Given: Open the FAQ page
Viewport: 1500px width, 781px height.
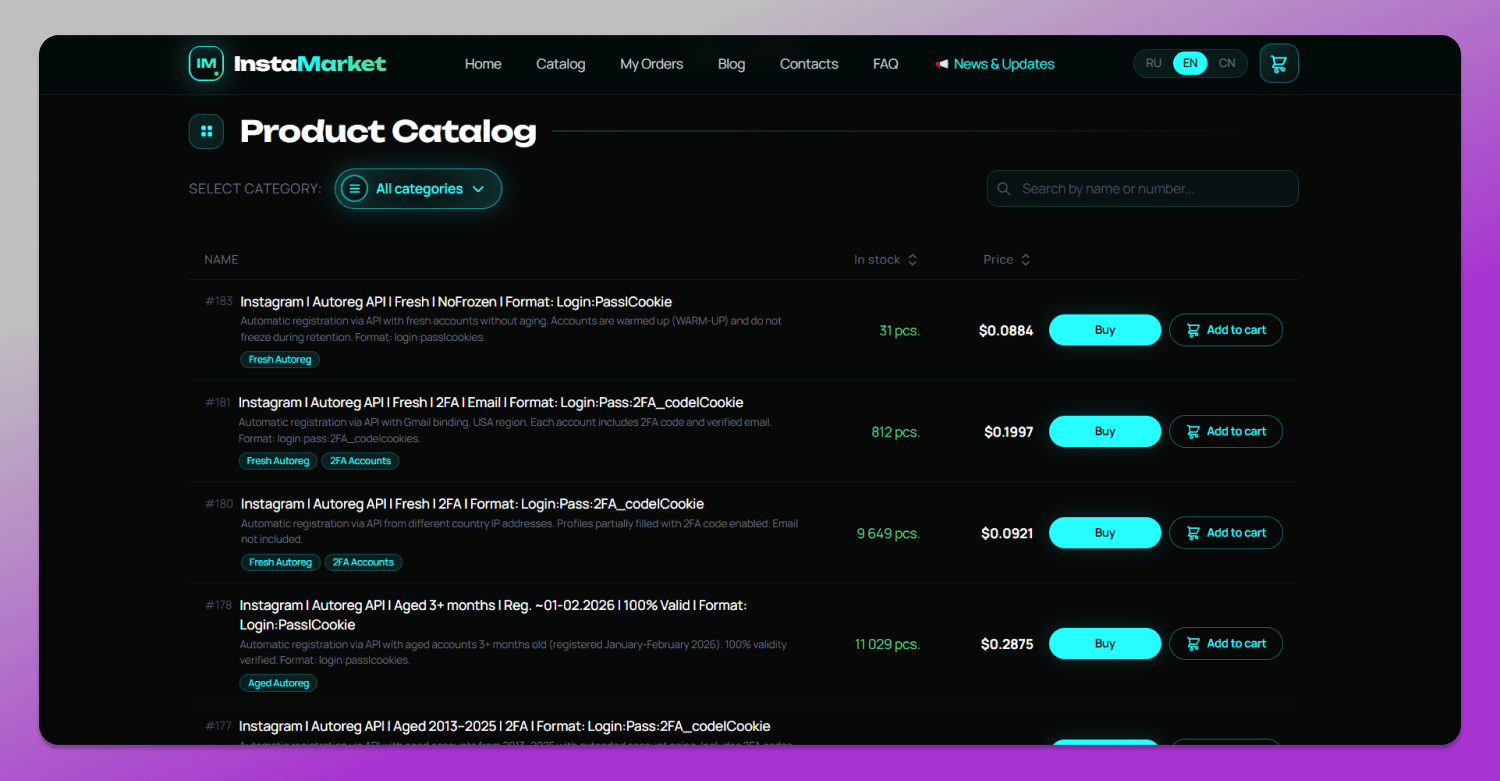Looking at the screenshot, I should (x=885, y=64).
